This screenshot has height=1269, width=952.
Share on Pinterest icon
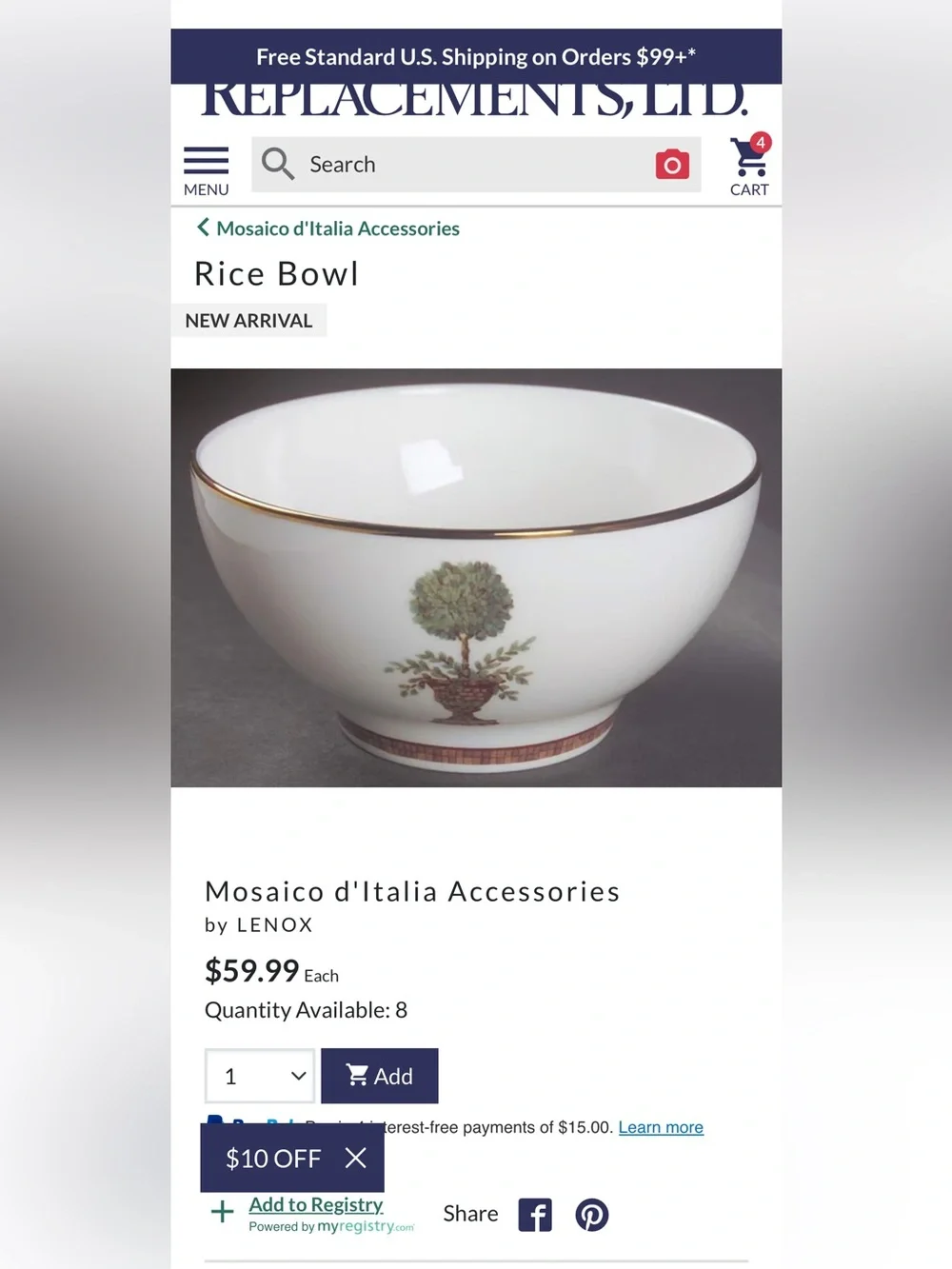tap(591, 1215)
